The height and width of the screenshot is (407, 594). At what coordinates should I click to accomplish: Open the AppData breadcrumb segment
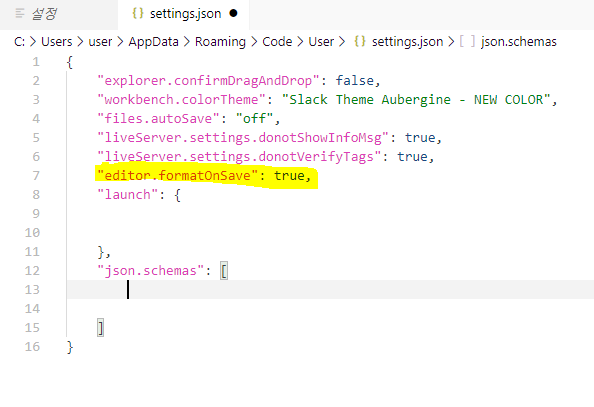[x=153, y=41]
